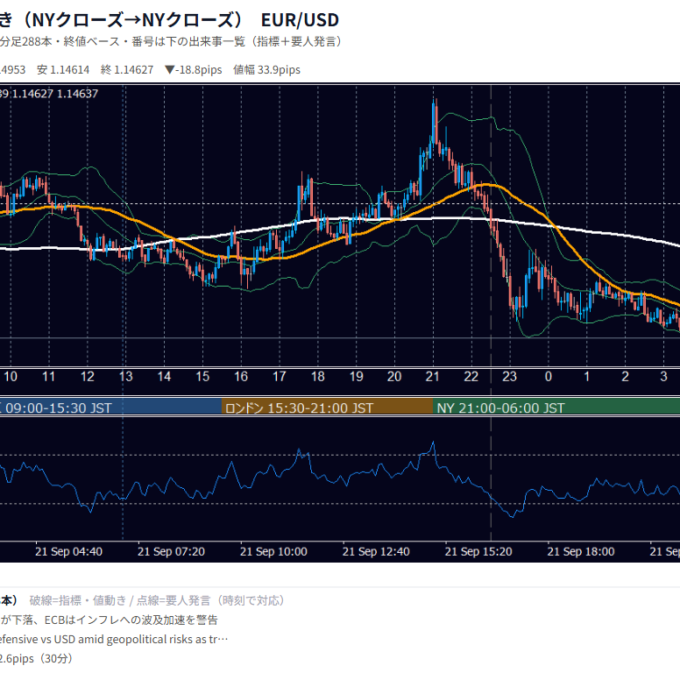This screenshot has height=680, width=680.
Task: Click the 21 Sep 18:00 time label
Action: (x=581, y=552)
